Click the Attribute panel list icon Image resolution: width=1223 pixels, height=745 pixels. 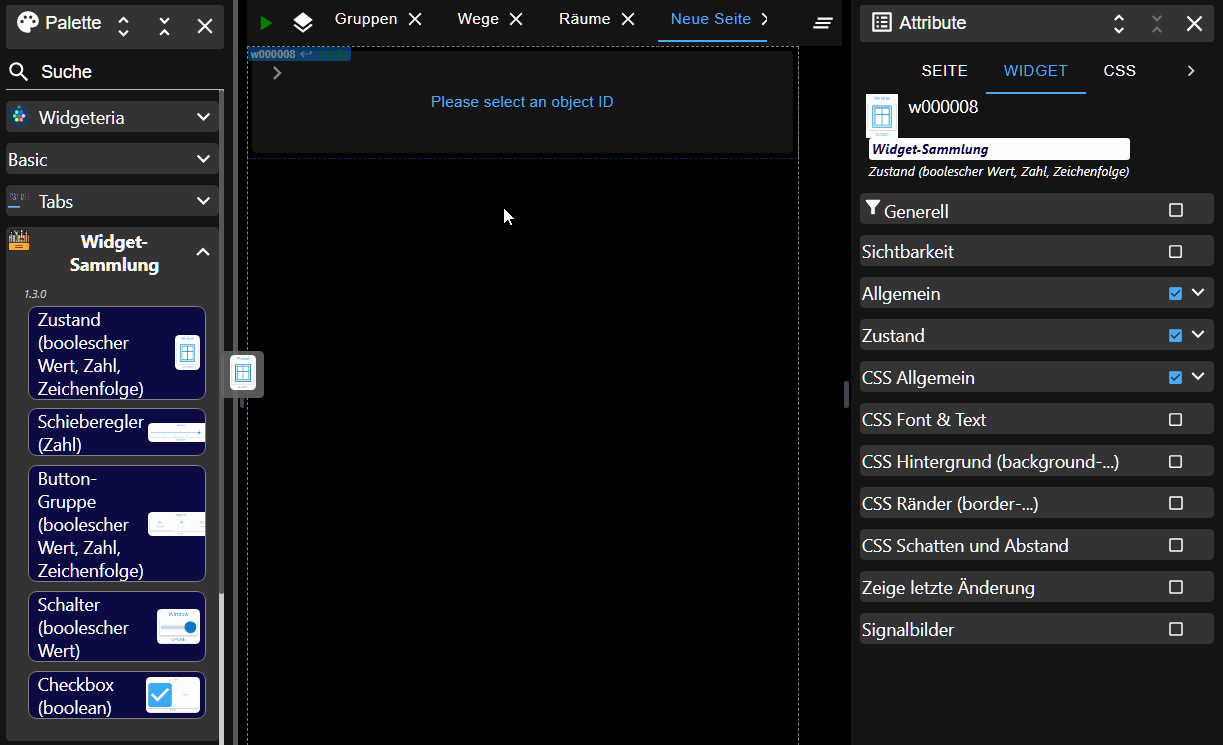pos(882,23)
